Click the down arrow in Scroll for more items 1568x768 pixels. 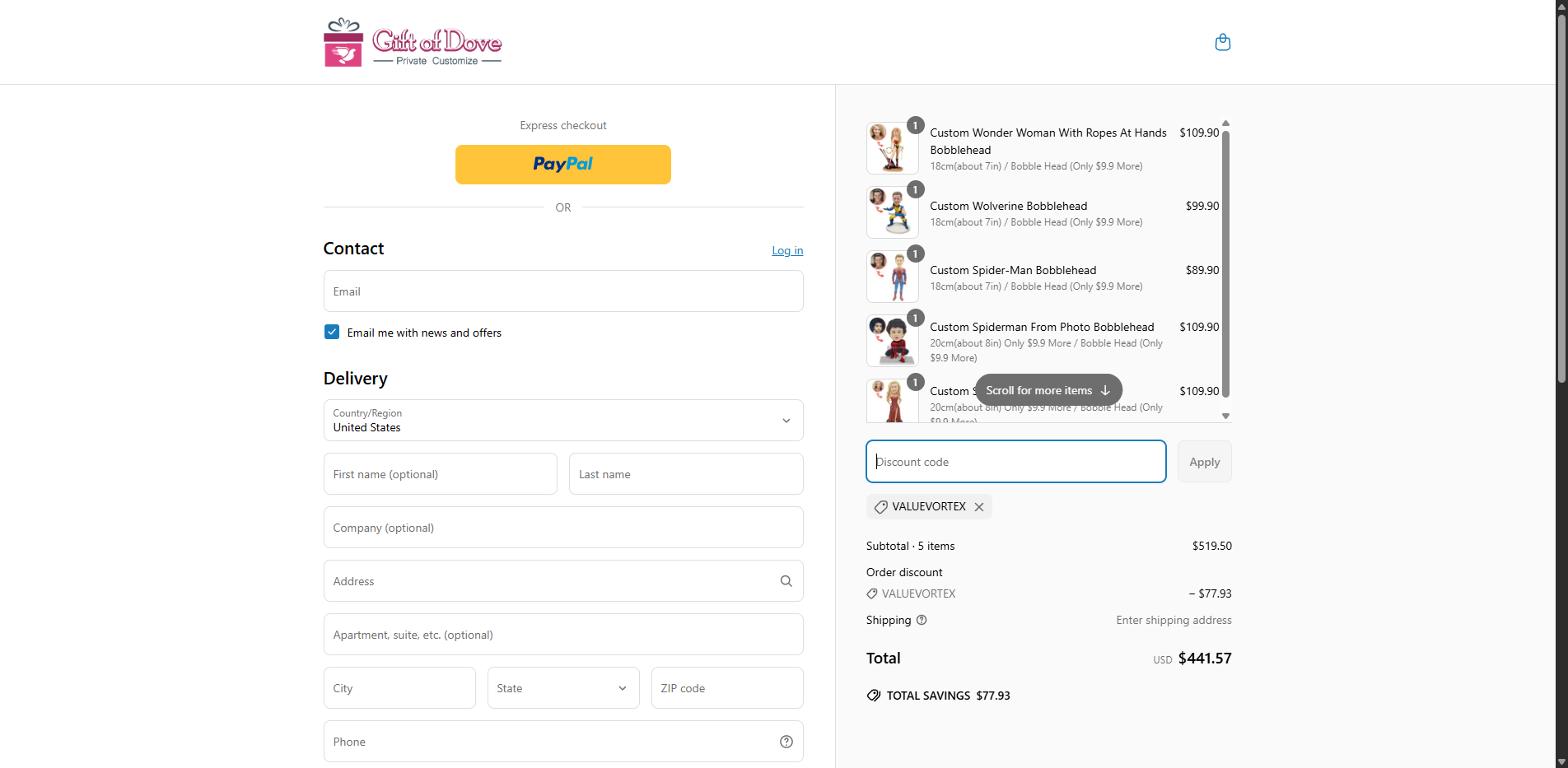(x=1105, y=390)
